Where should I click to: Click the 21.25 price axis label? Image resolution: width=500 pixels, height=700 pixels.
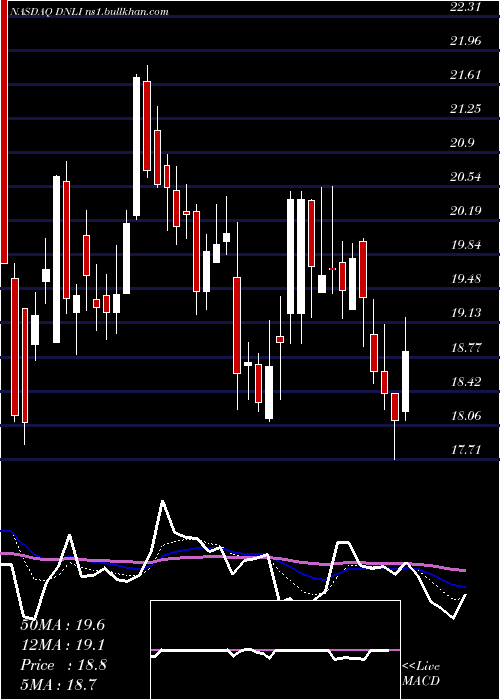pos(466,109)
